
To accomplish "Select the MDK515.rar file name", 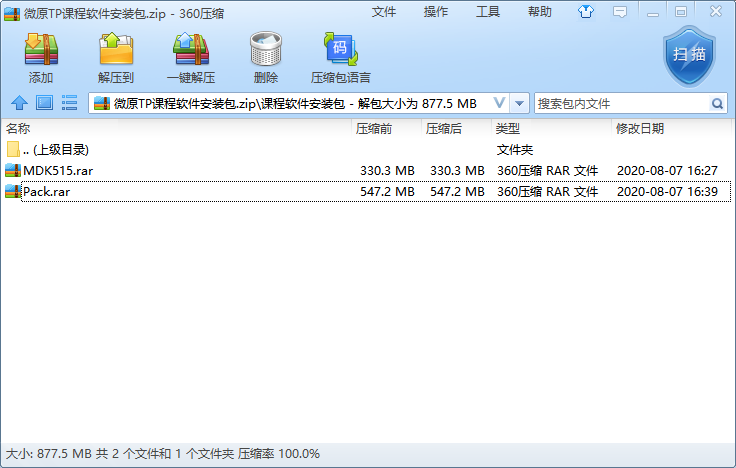I will 58,170.
